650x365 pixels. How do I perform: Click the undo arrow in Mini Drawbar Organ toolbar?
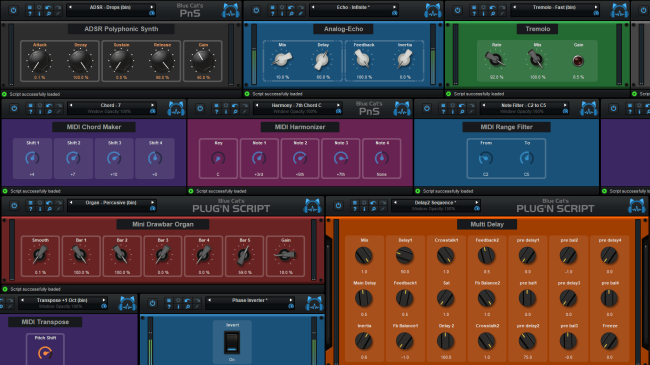tap(49, 203)
